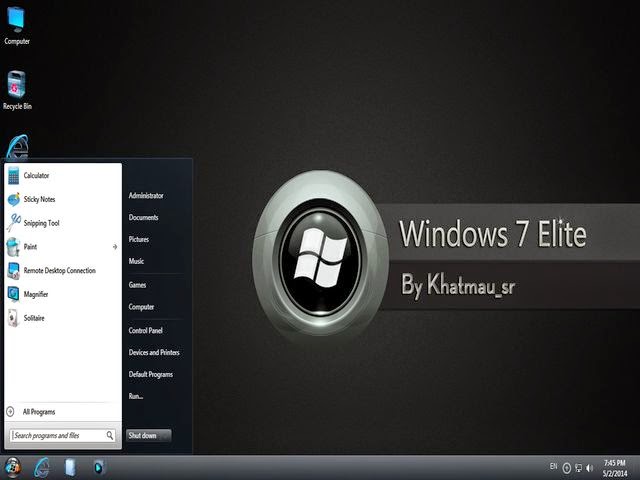Click in Search programs and files box

tap(62, 436)
